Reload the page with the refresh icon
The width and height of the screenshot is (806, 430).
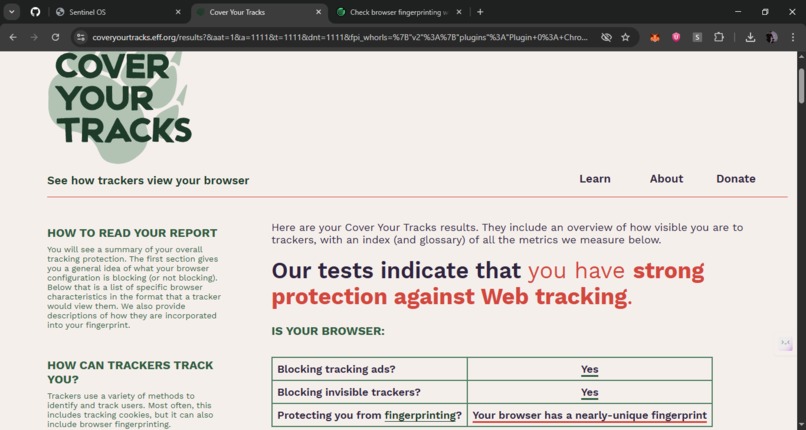[x=55, y=37]
